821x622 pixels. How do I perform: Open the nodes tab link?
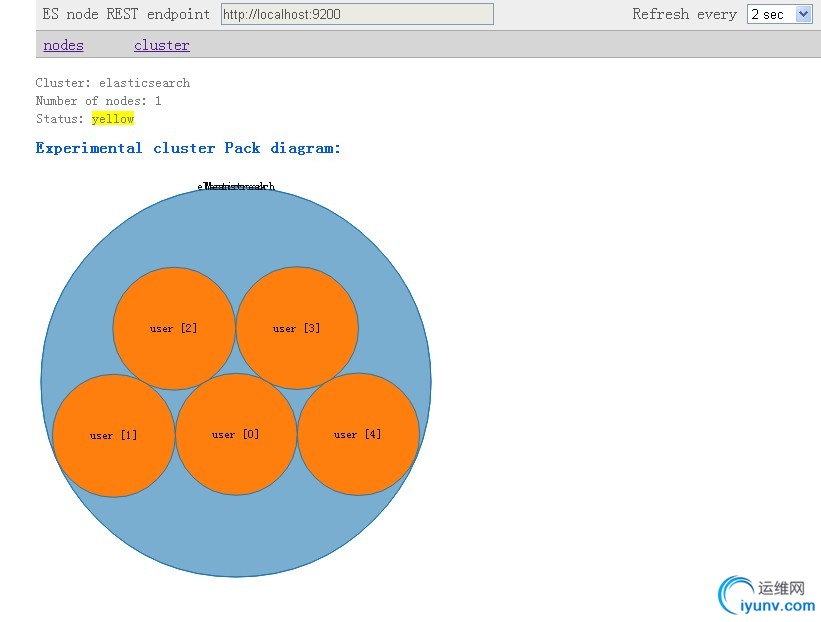click(63, 45)
